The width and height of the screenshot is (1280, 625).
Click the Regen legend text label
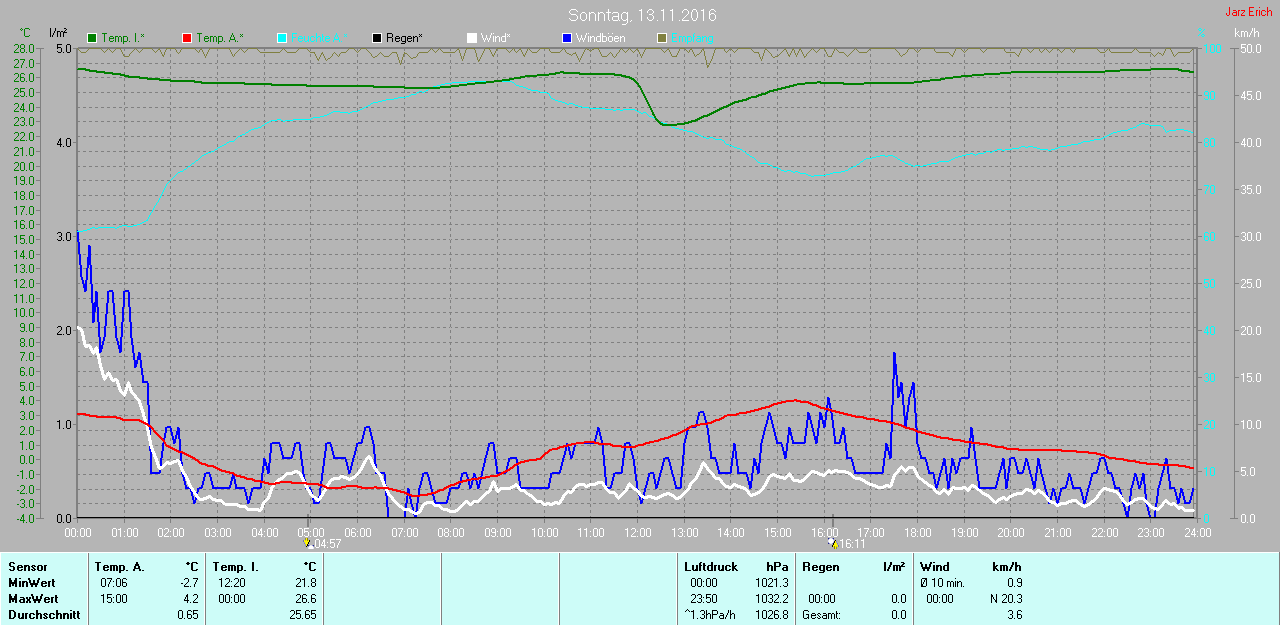[404, 38]
